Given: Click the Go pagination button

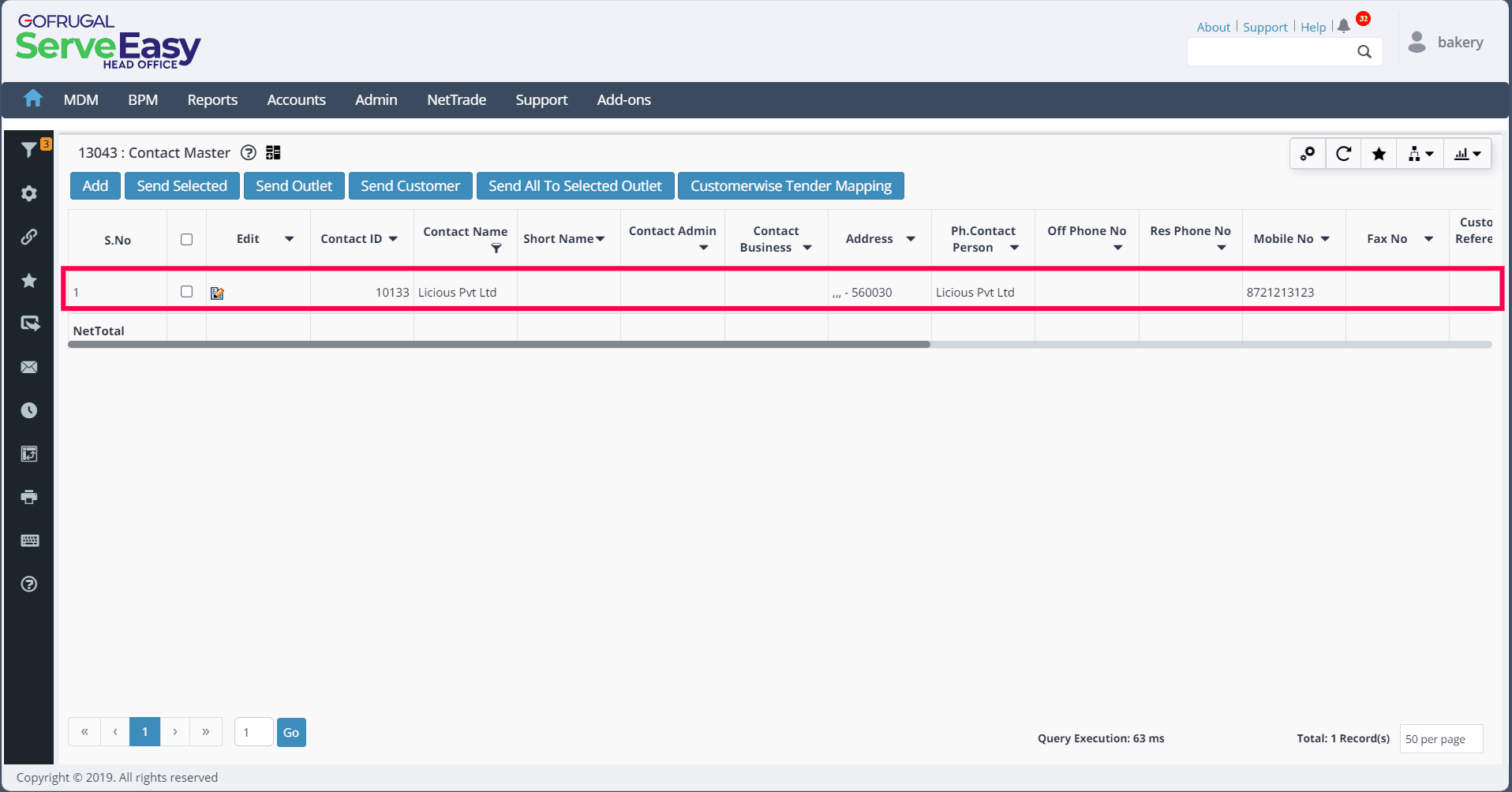Looking at the screenshot, I should coord(291,732).
